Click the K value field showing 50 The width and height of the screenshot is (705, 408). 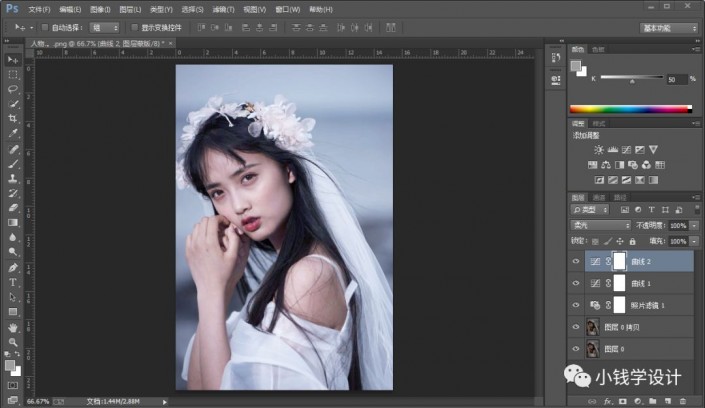[677, 80]
